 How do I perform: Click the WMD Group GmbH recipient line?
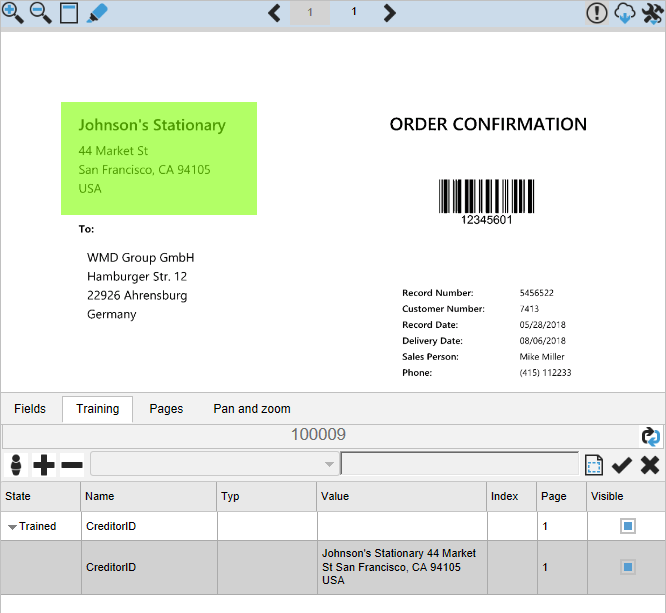[141, 257]
